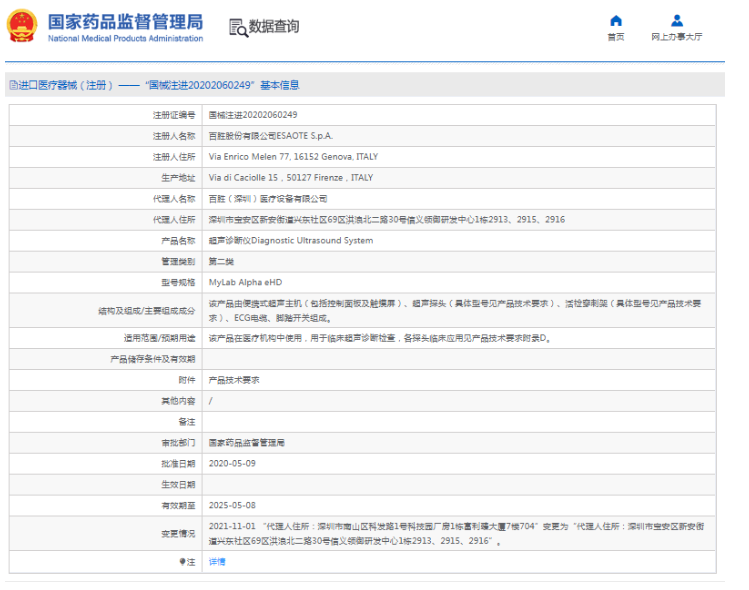Image resolution: width=749 pixels, height=590 pixels.
Task: Click the national emblem logo
Action: (x=22, y=26)
